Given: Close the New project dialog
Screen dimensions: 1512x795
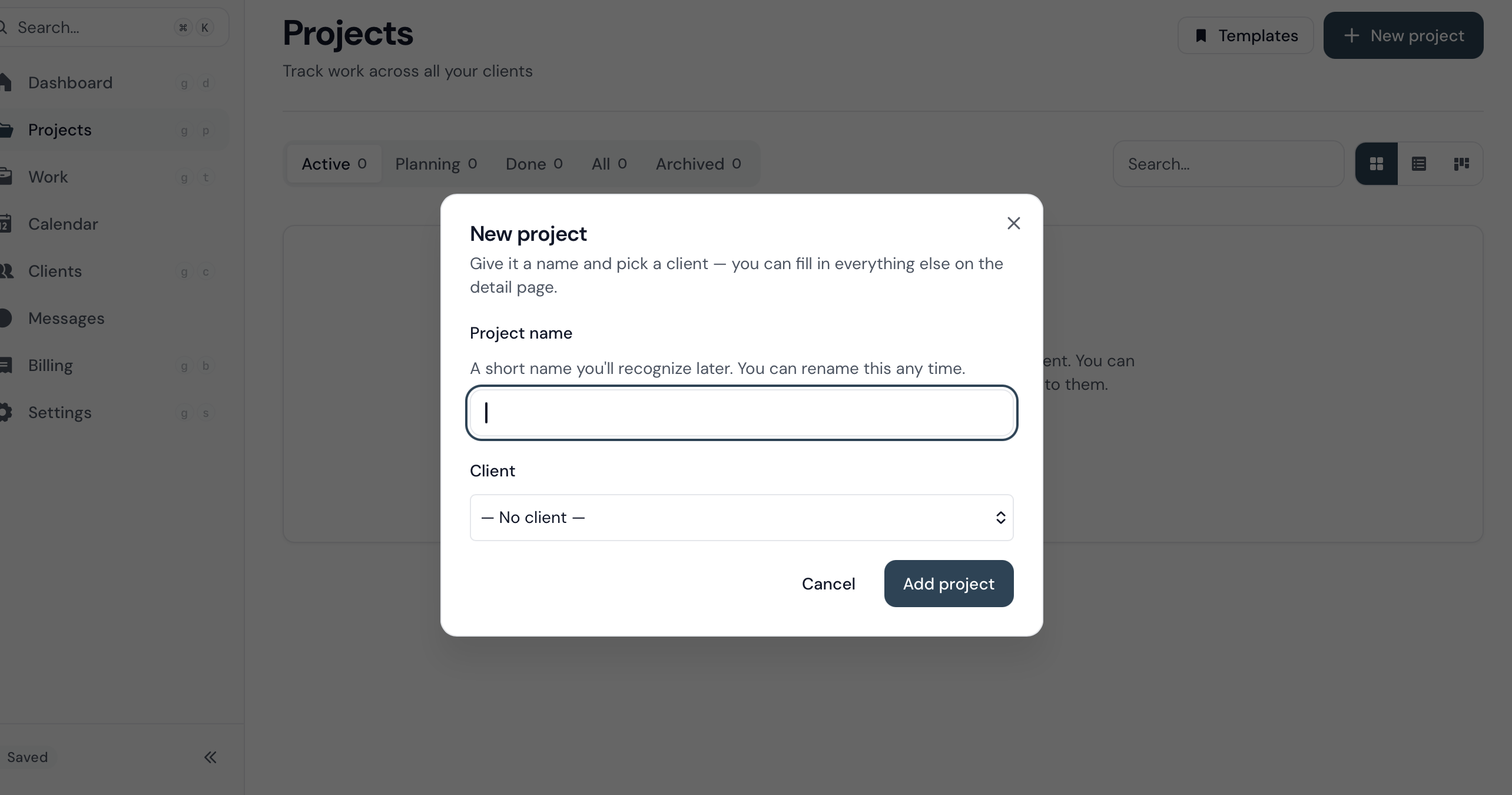Looking at the screenshot, I should tap(1013, 223).
